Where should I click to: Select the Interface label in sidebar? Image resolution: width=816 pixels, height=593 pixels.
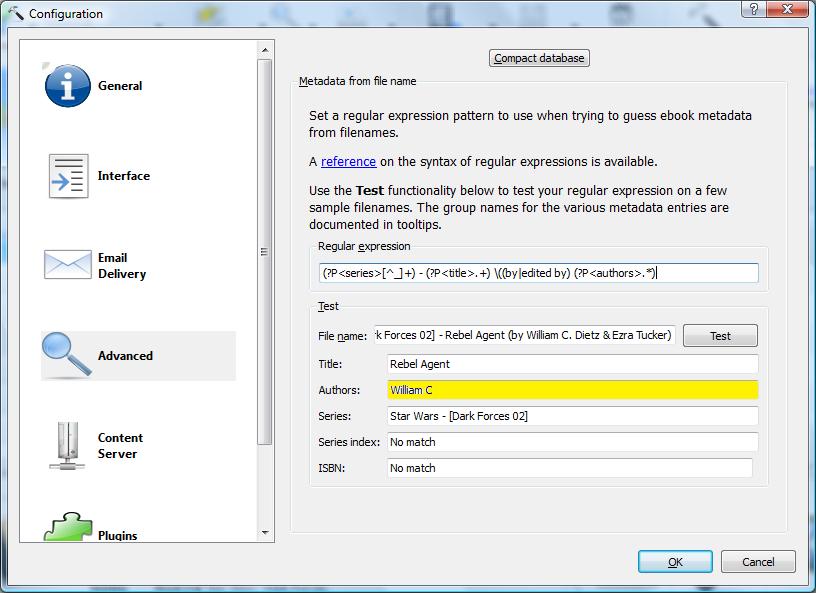124,176
